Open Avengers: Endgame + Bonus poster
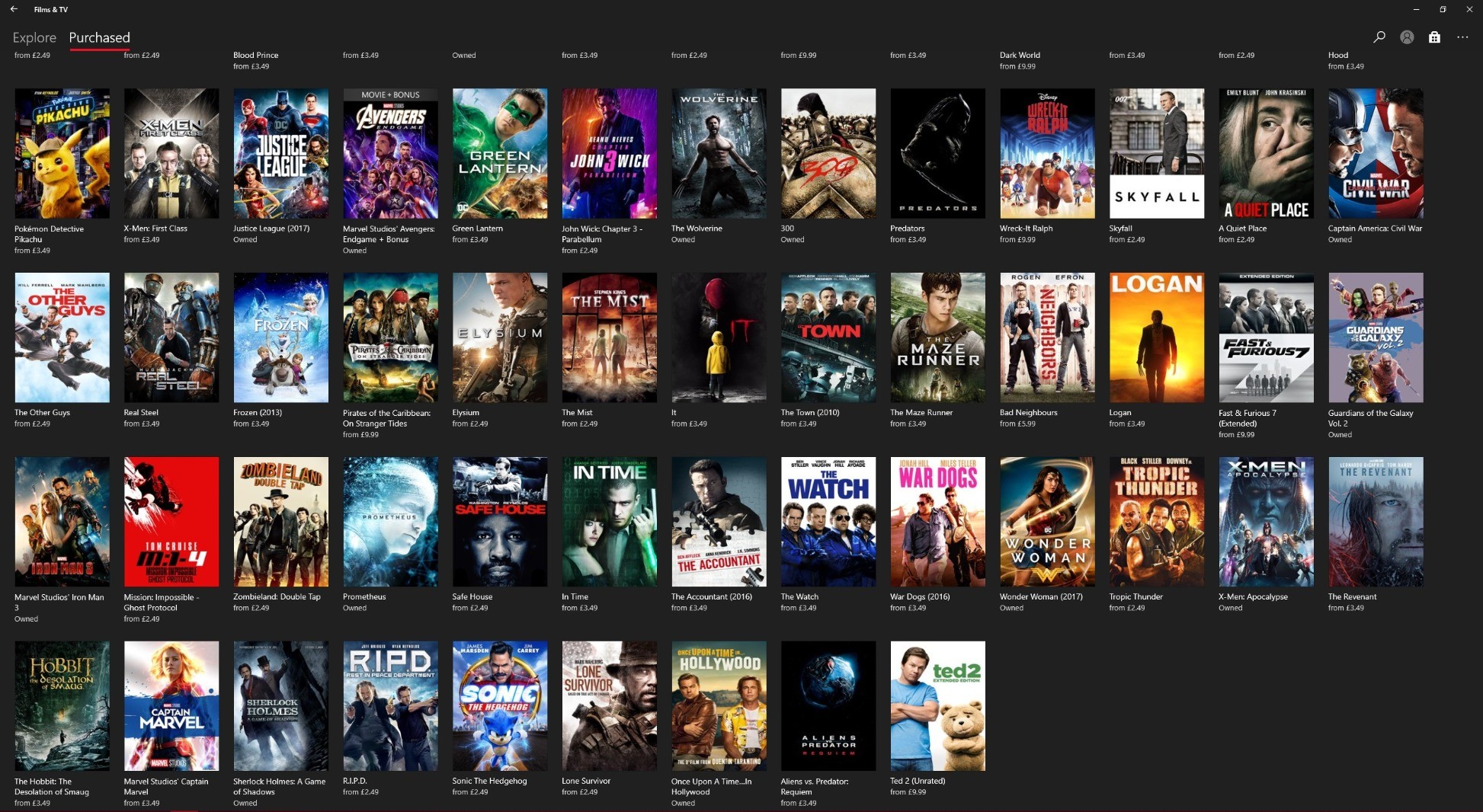The image size is (1483, 812). 390,153
